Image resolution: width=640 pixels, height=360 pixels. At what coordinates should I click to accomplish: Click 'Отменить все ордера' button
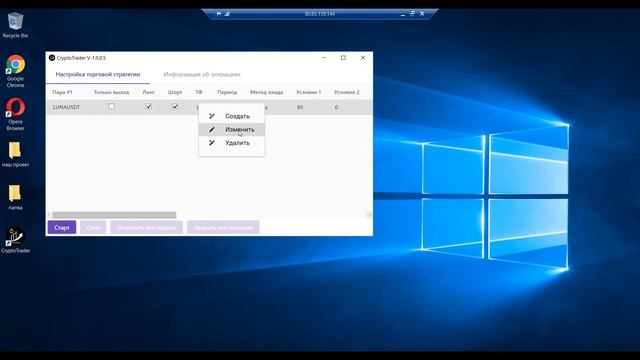(x=147, y=227)
